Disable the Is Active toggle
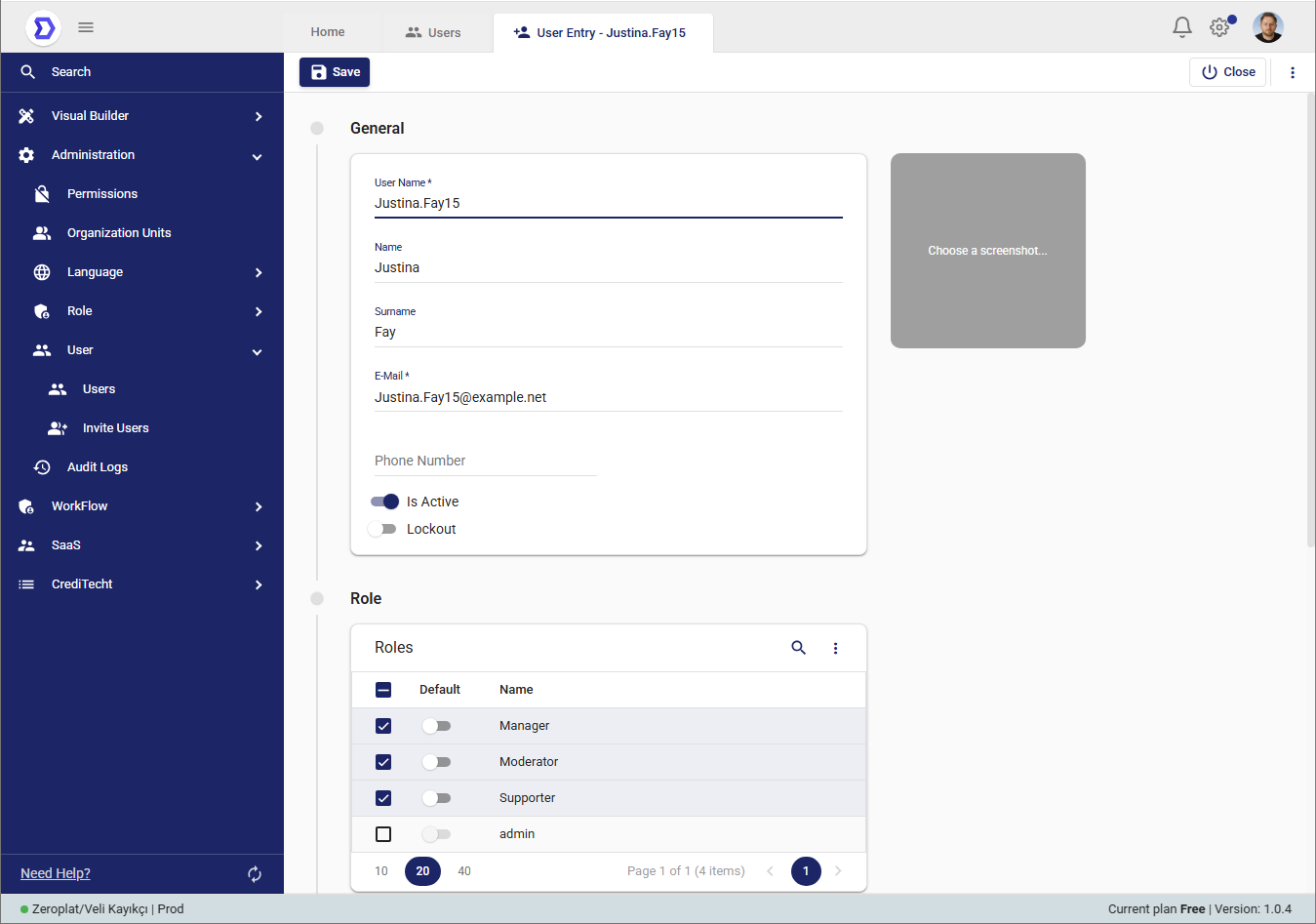 384,502
